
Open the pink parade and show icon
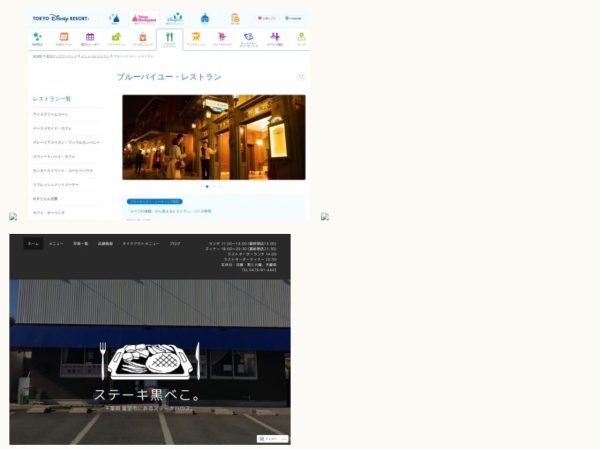(222, 39)
